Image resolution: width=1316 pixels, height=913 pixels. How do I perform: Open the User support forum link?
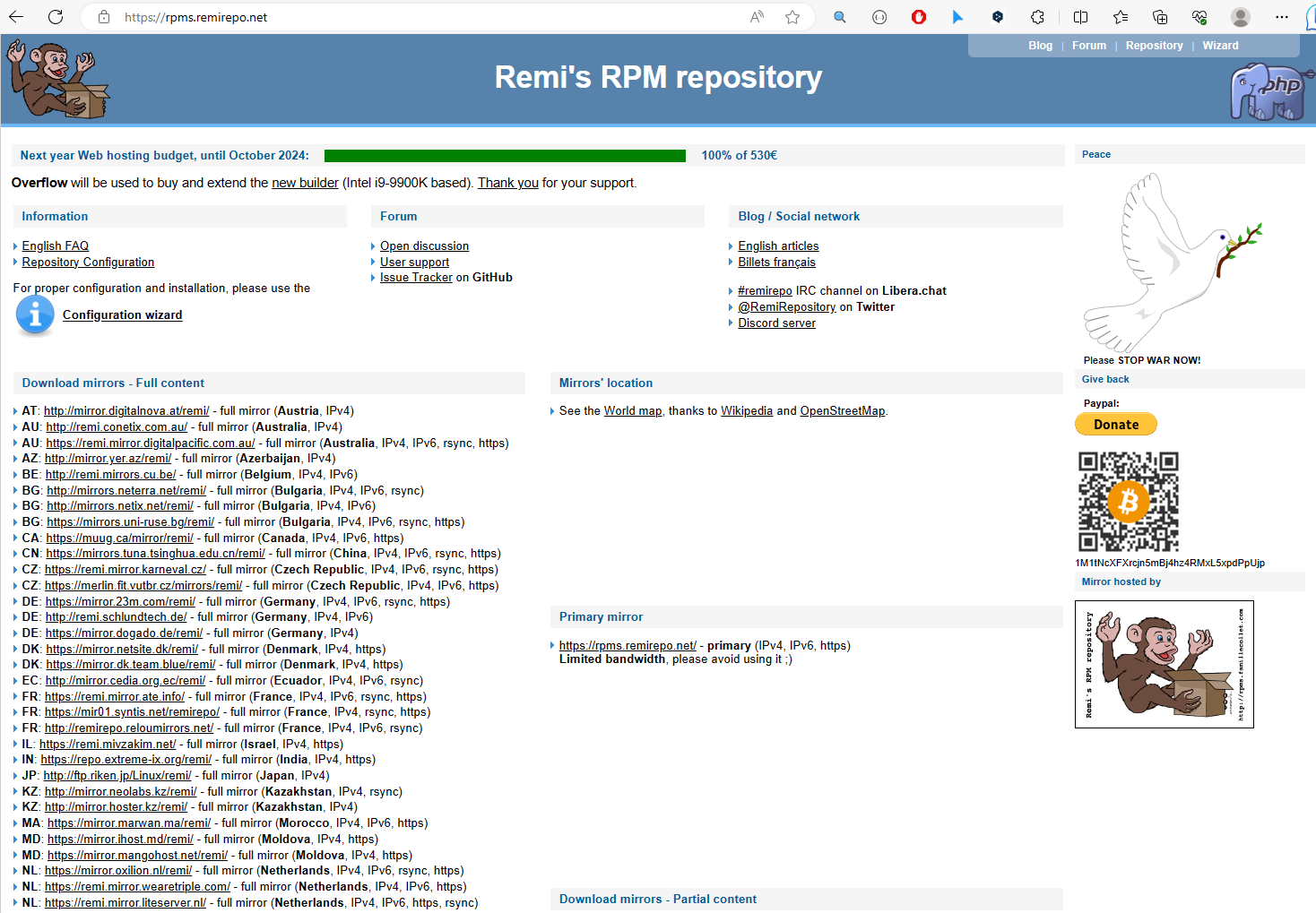pyautogui.click(x=414, y=262)
